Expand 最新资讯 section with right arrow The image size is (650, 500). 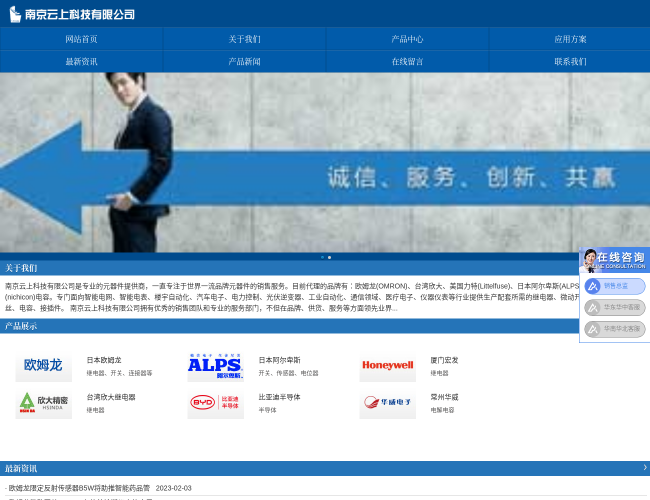644,468
